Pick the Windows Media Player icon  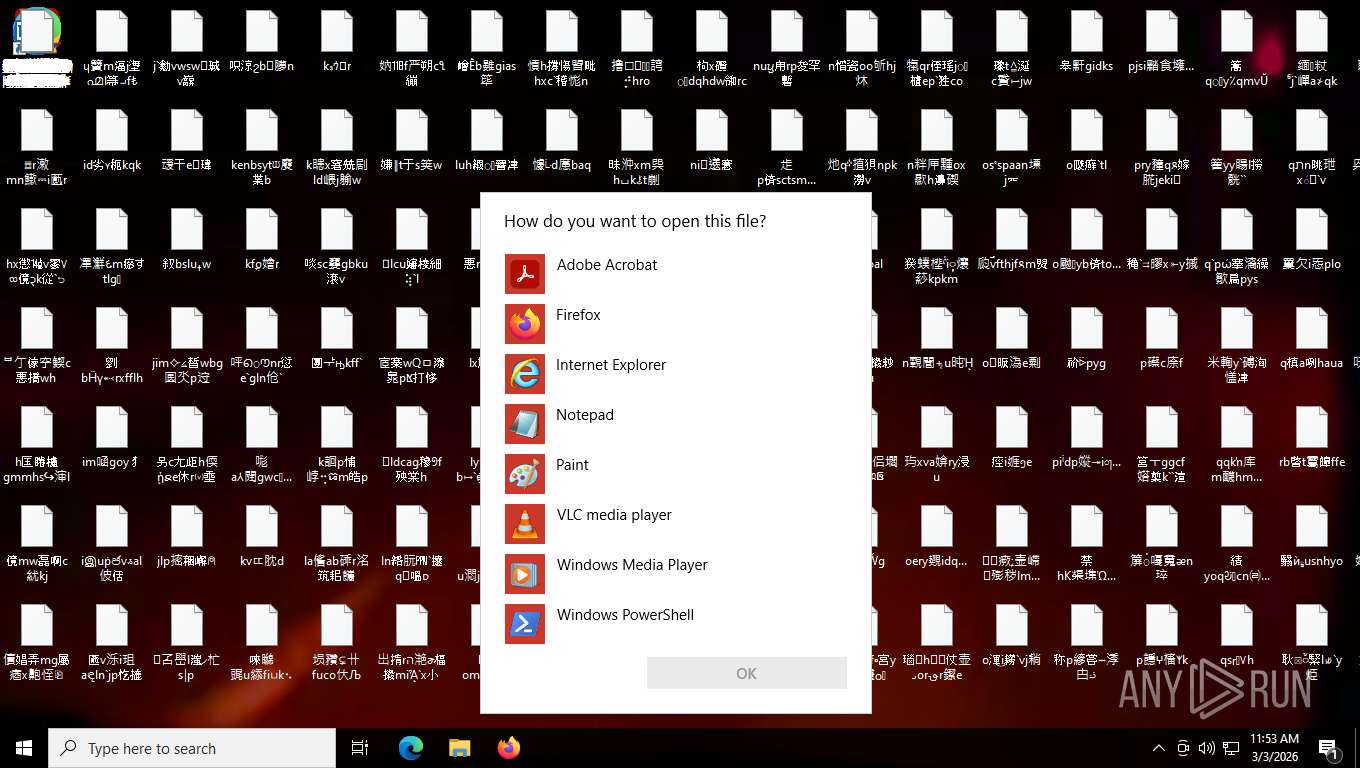click(525, 573)
